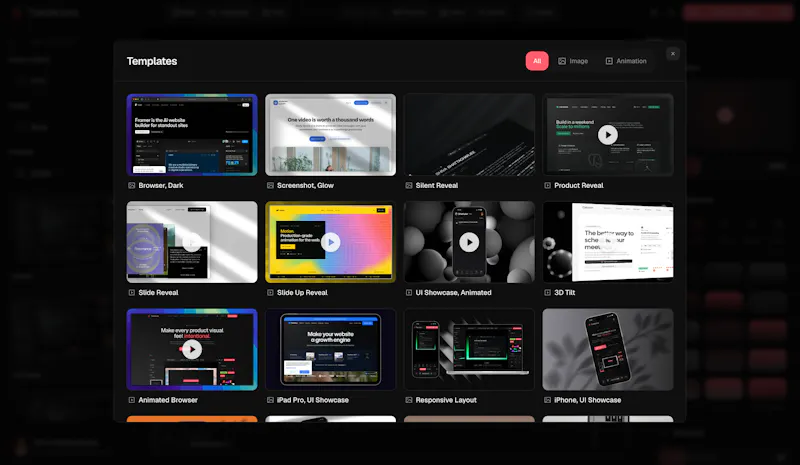800x465 pixels.
Task: Play the Product Reveal template preview
Action: click(608, 135)
